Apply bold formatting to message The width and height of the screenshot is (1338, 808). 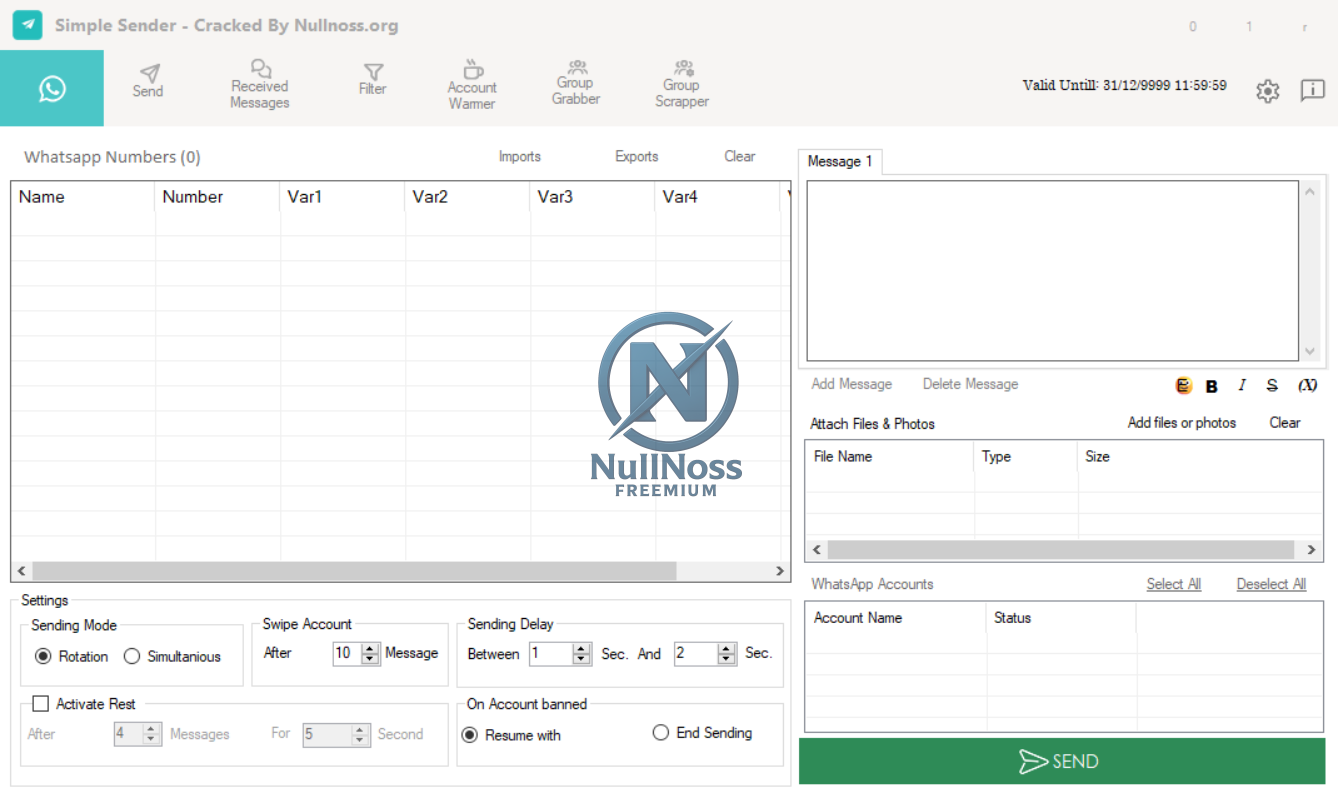click(x=1212, y=386)
